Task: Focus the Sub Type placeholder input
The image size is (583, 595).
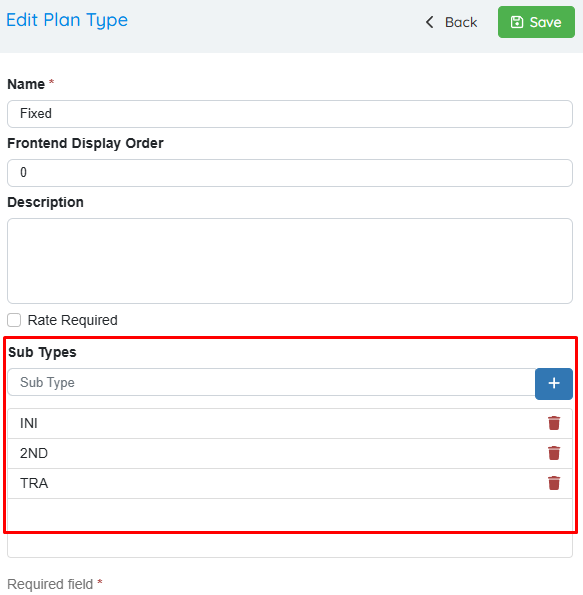Action: click(271, 382)
